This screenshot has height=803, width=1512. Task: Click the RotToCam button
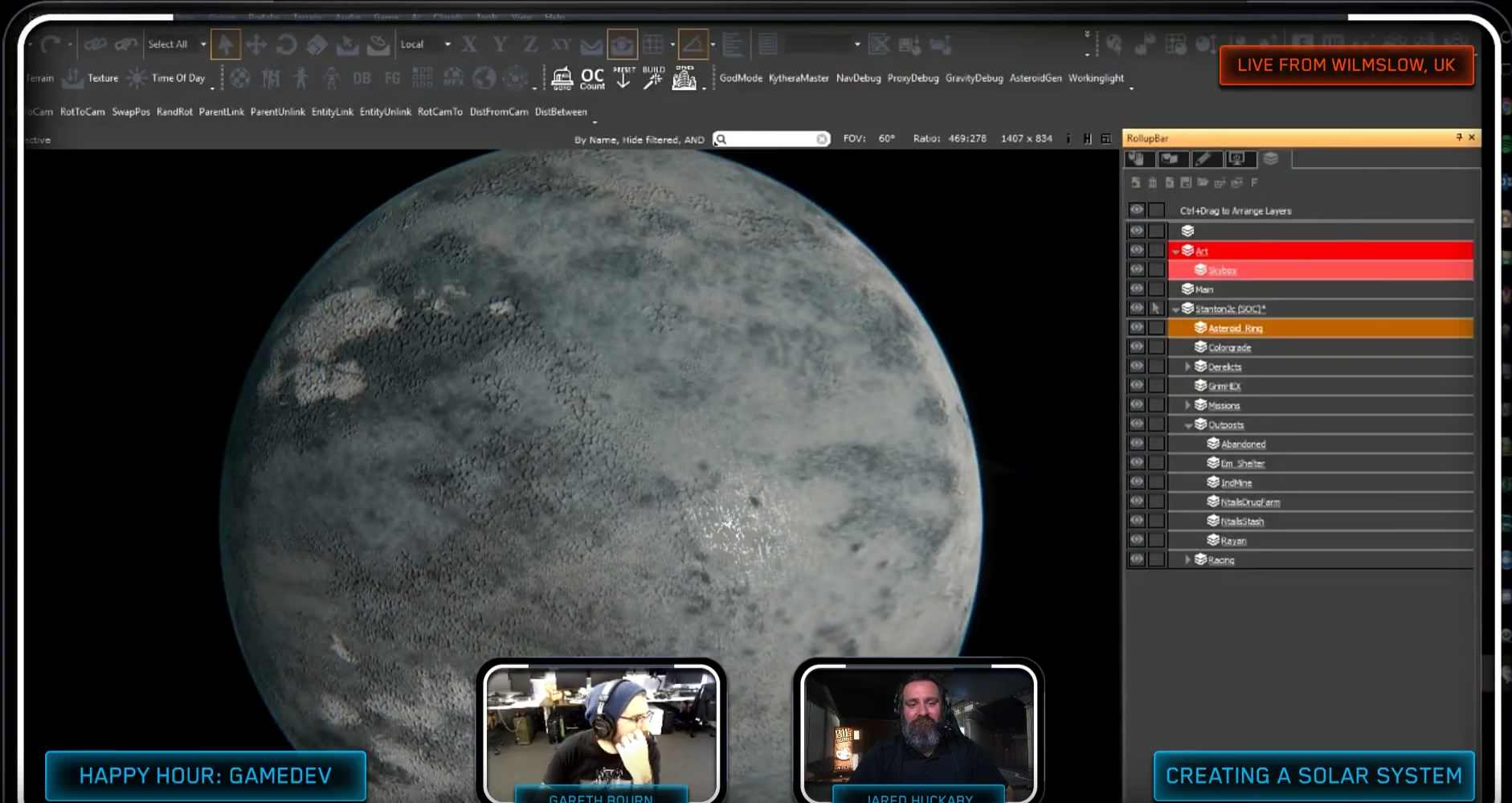83,112
